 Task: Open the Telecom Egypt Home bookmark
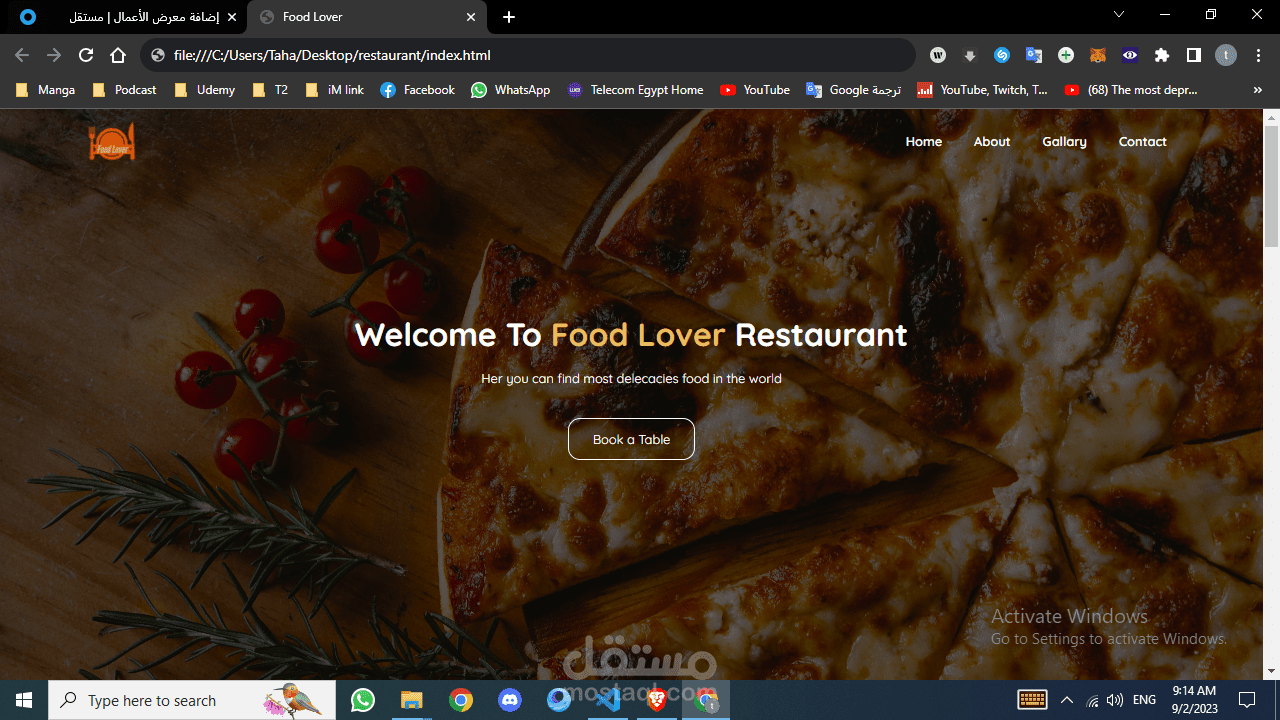pos(635,90)
